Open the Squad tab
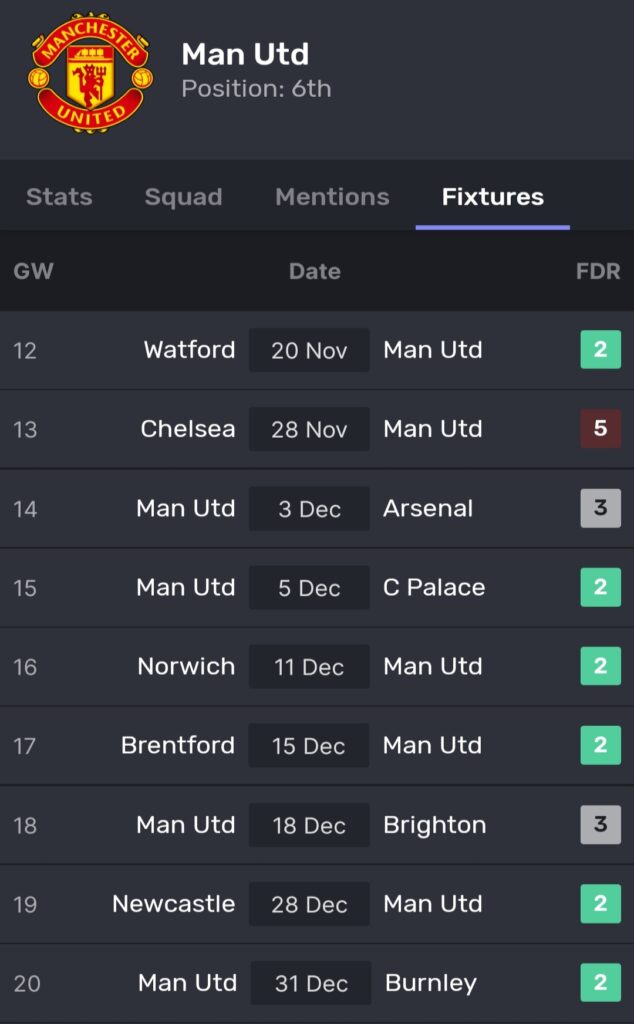 pos(183,197)
